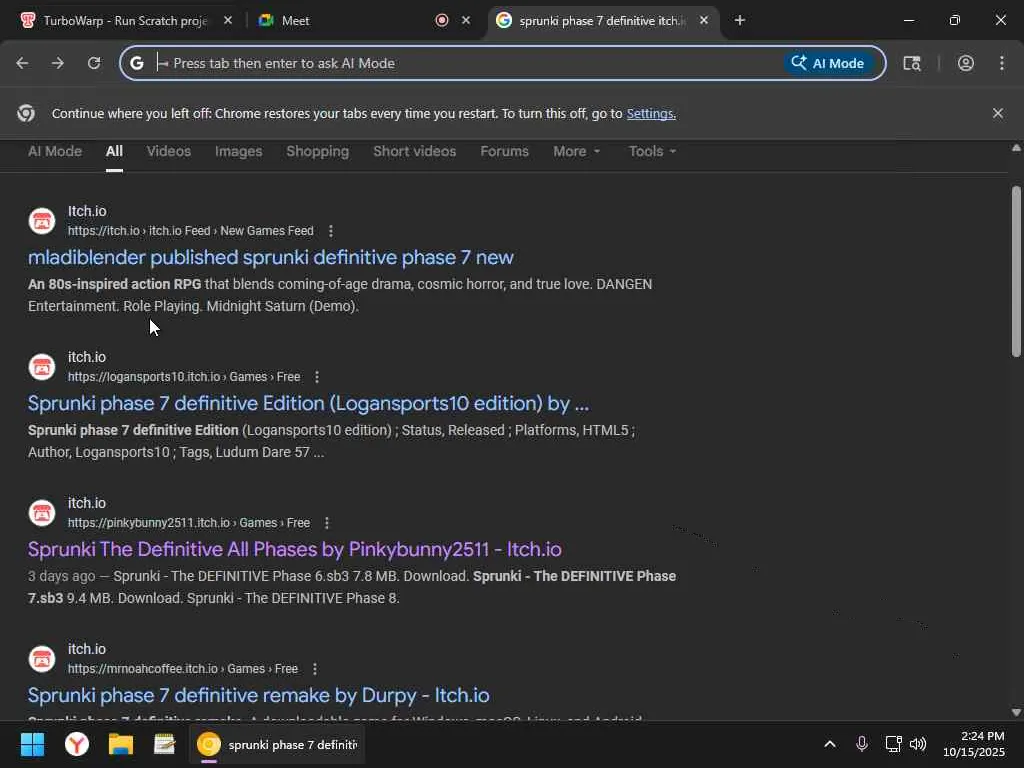Switch to Shopping results
This screenshot has width=1024, height=768.
[317, 152]
